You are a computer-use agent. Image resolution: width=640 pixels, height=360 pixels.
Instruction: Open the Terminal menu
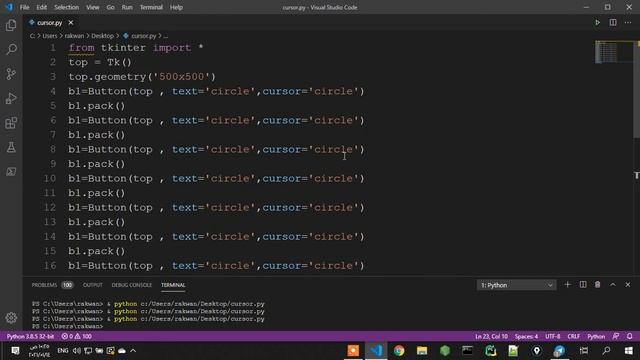[x=151, y=7]
